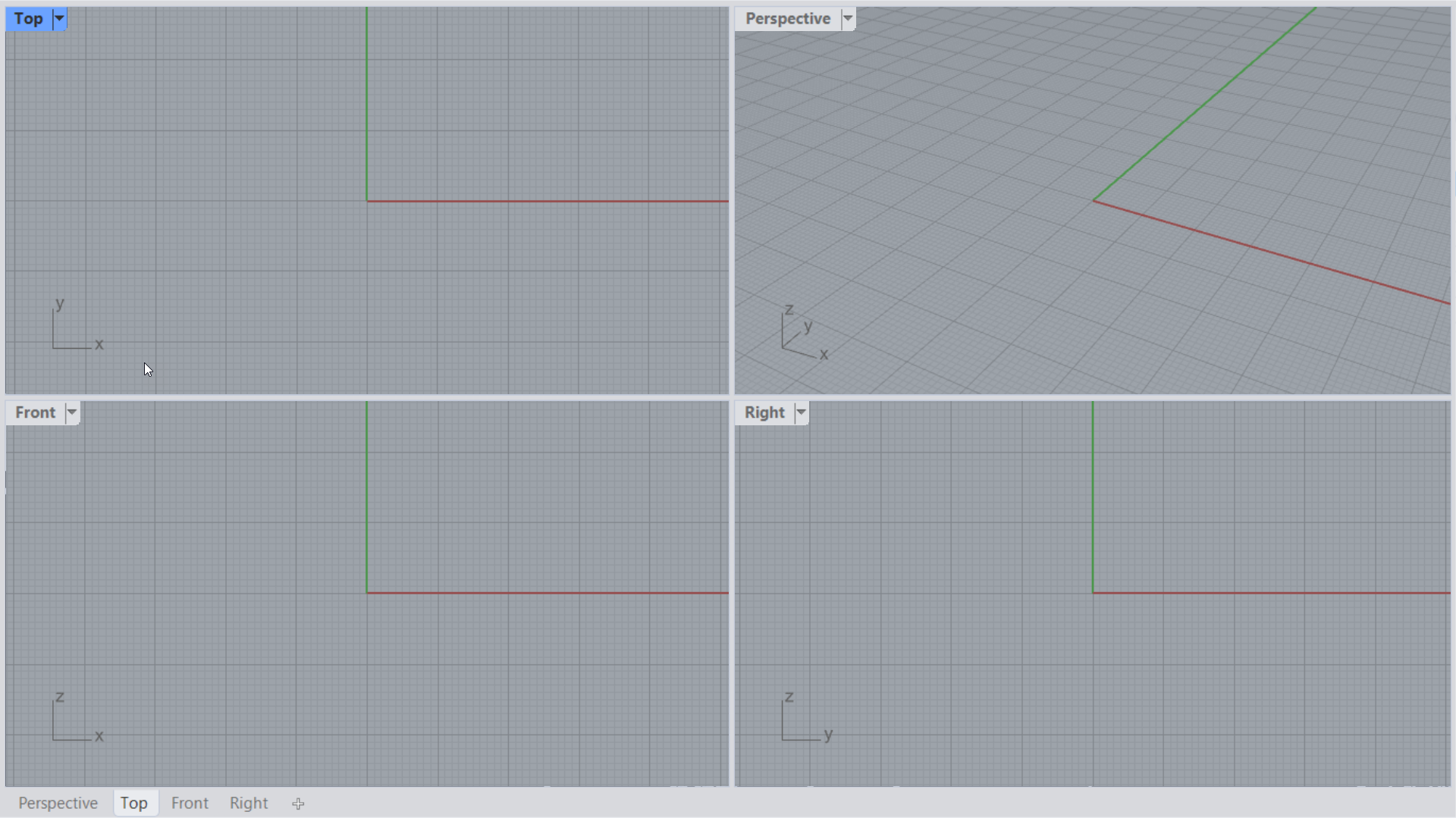
Task: Select the Top tab in the tab bar
Action: 135,803
